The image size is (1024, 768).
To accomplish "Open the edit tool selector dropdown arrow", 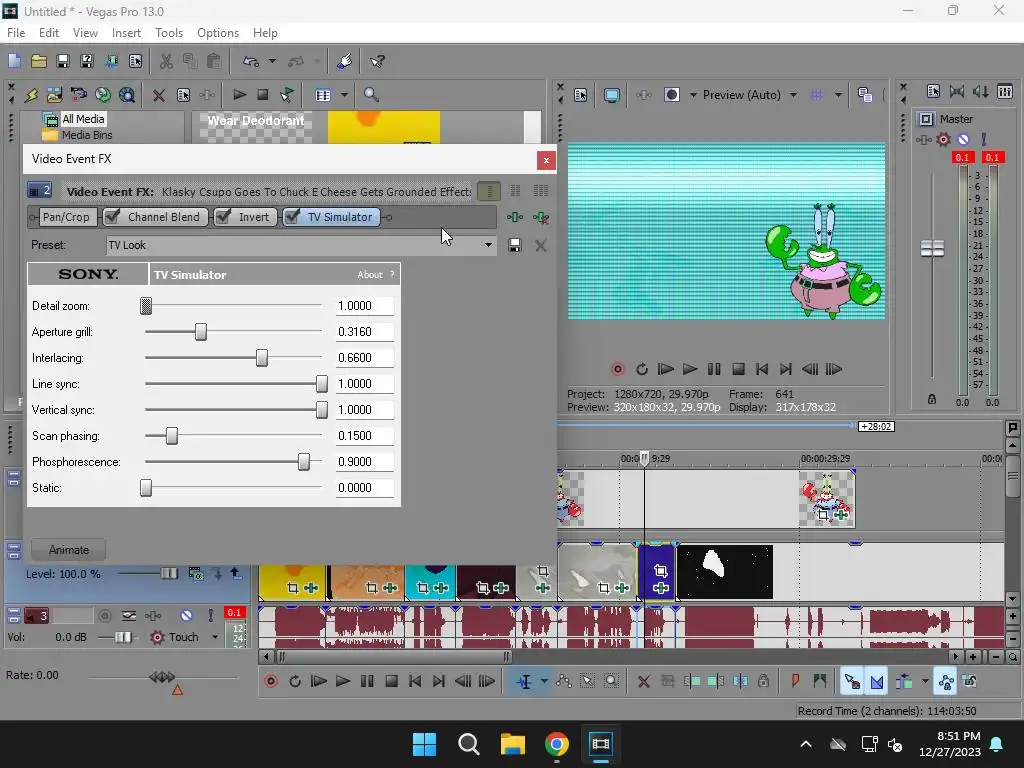I will point(544,681).
